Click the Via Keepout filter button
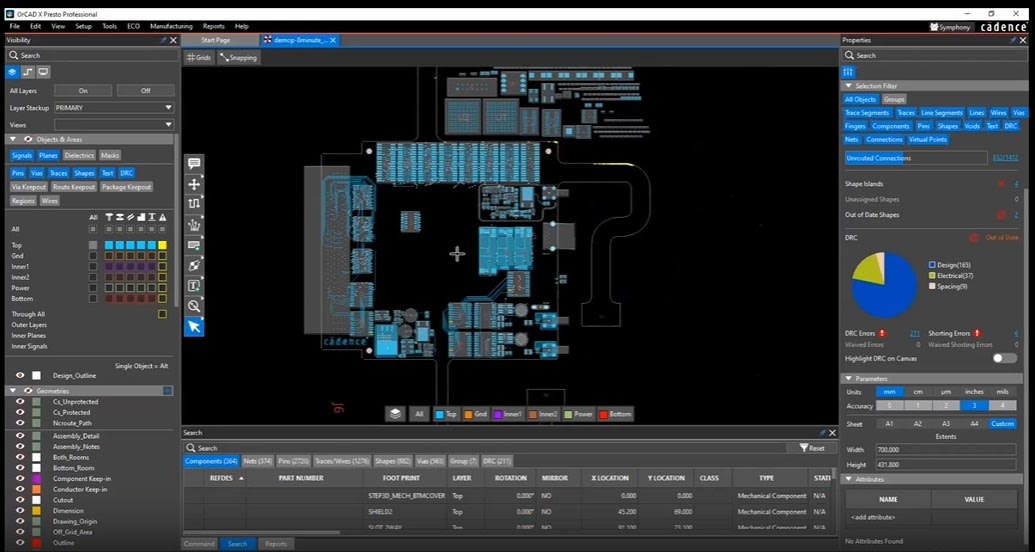This screenshot has width=1035, height=552. [29, 187]
